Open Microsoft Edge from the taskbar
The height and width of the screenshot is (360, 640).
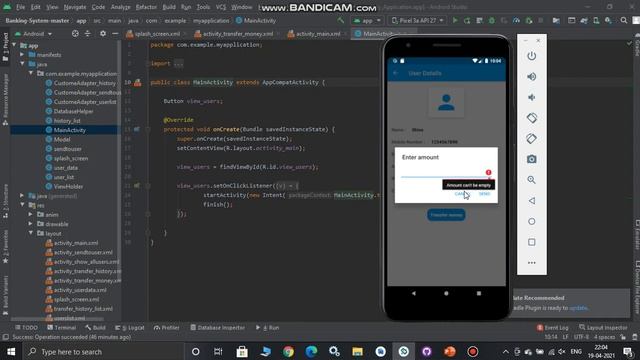(x=311, y=351)
